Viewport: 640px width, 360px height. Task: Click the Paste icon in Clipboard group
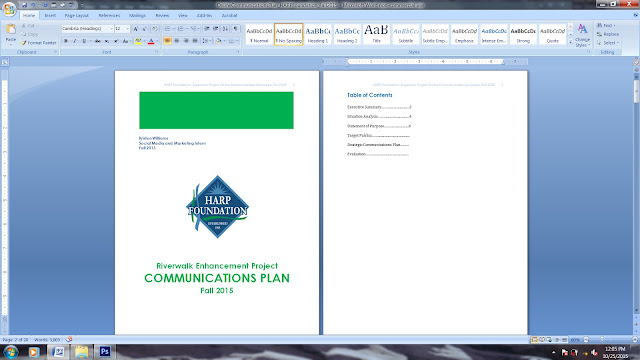pos(11,32)
